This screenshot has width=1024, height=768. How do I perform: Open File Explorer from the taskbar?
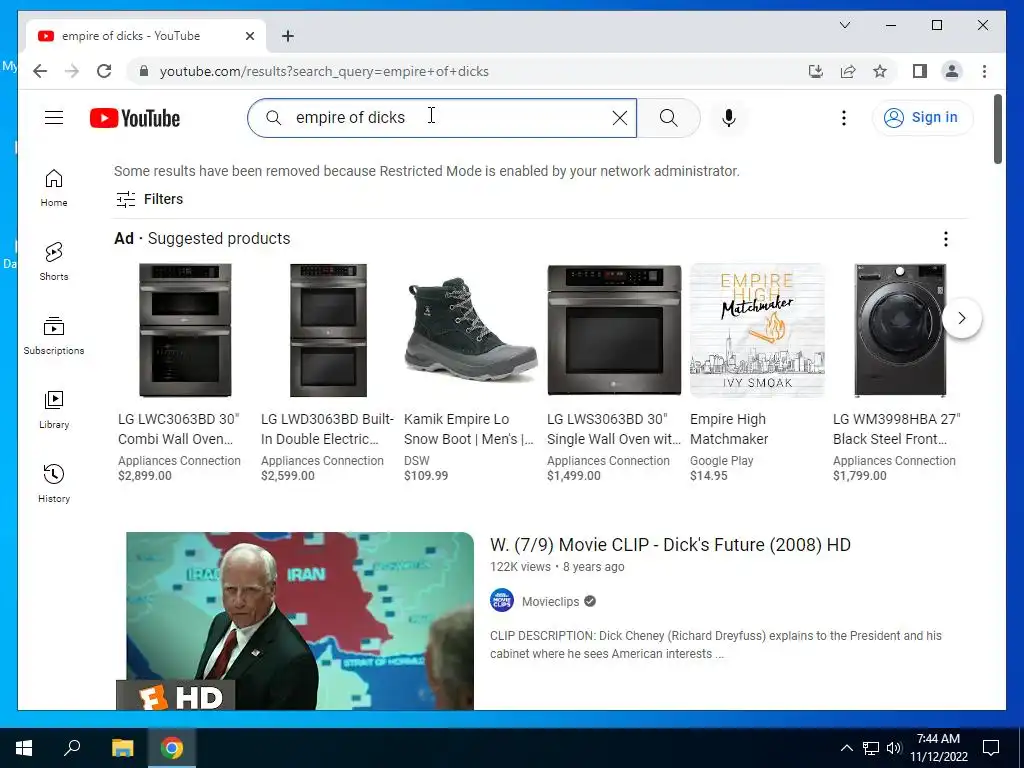click(122, 748)
